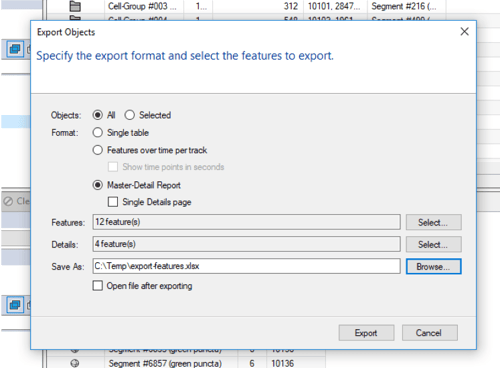Choose Features over time per track
The width and height of the screenshot is (500, 368).
pyautogui.click(x=97, y=150)
